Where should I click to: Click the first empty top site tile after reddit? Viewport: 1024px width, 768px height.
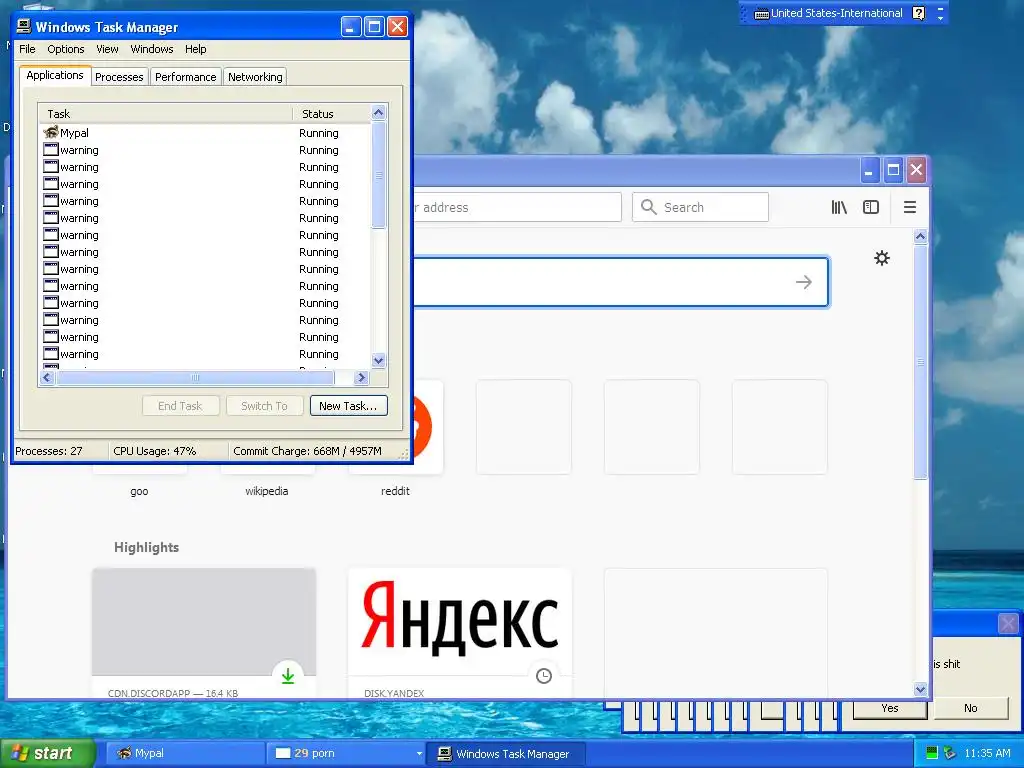tap(524, 427)
